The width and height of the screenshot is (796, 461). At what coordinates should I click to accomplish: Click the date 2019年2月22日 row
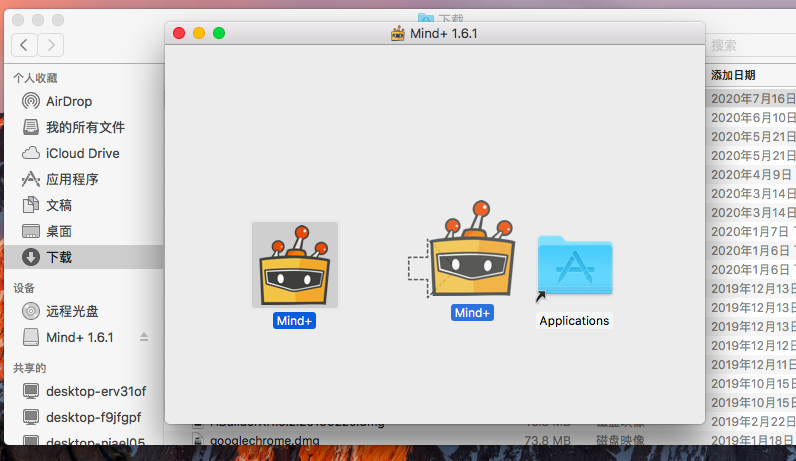(753, 421)
